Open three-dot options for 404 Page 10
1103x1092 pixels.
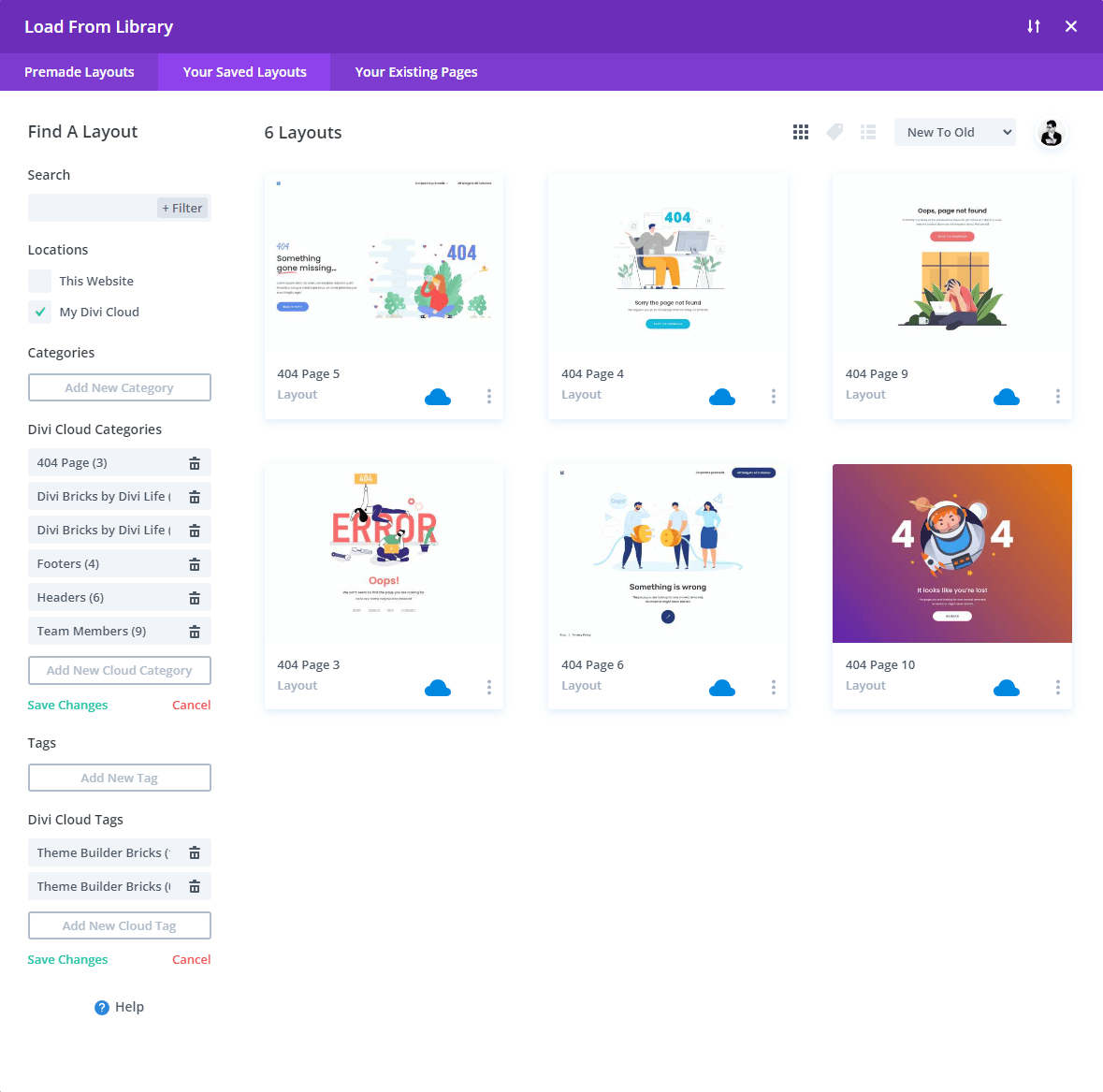1058,688
